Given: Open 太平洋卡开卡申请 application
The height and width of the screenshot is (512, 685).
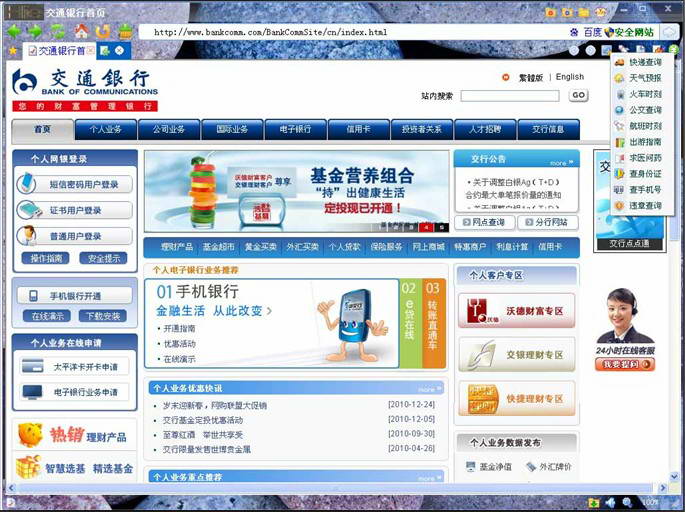Looking at the screenshot, I should pyautogui.click(x=74, y=367).
